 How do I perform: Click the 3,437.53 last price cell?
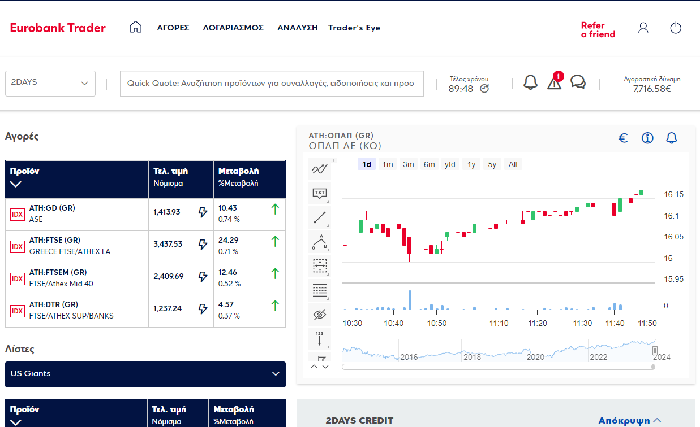168,244
